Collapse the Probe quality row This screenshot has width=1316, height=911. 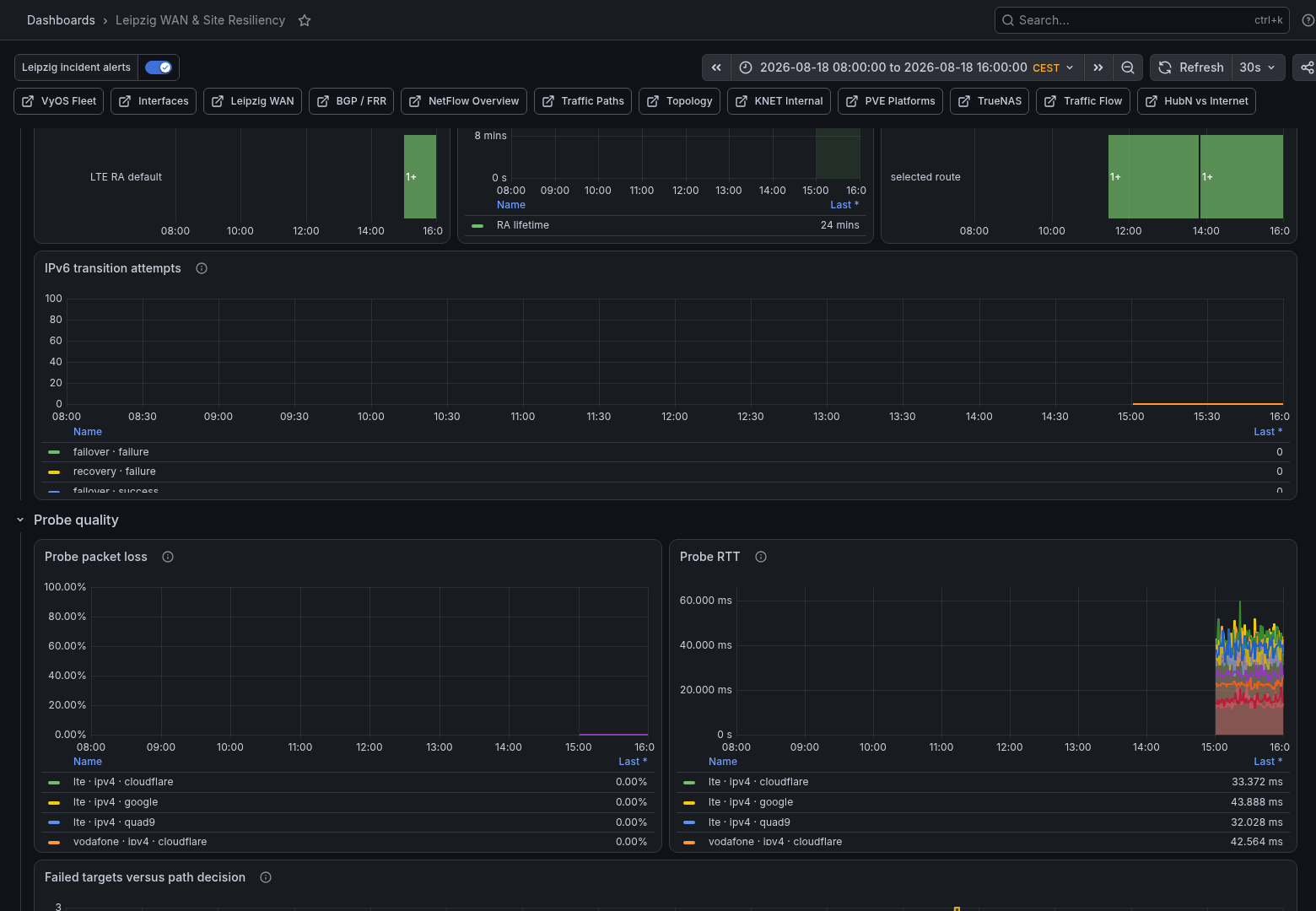(20, 520)
